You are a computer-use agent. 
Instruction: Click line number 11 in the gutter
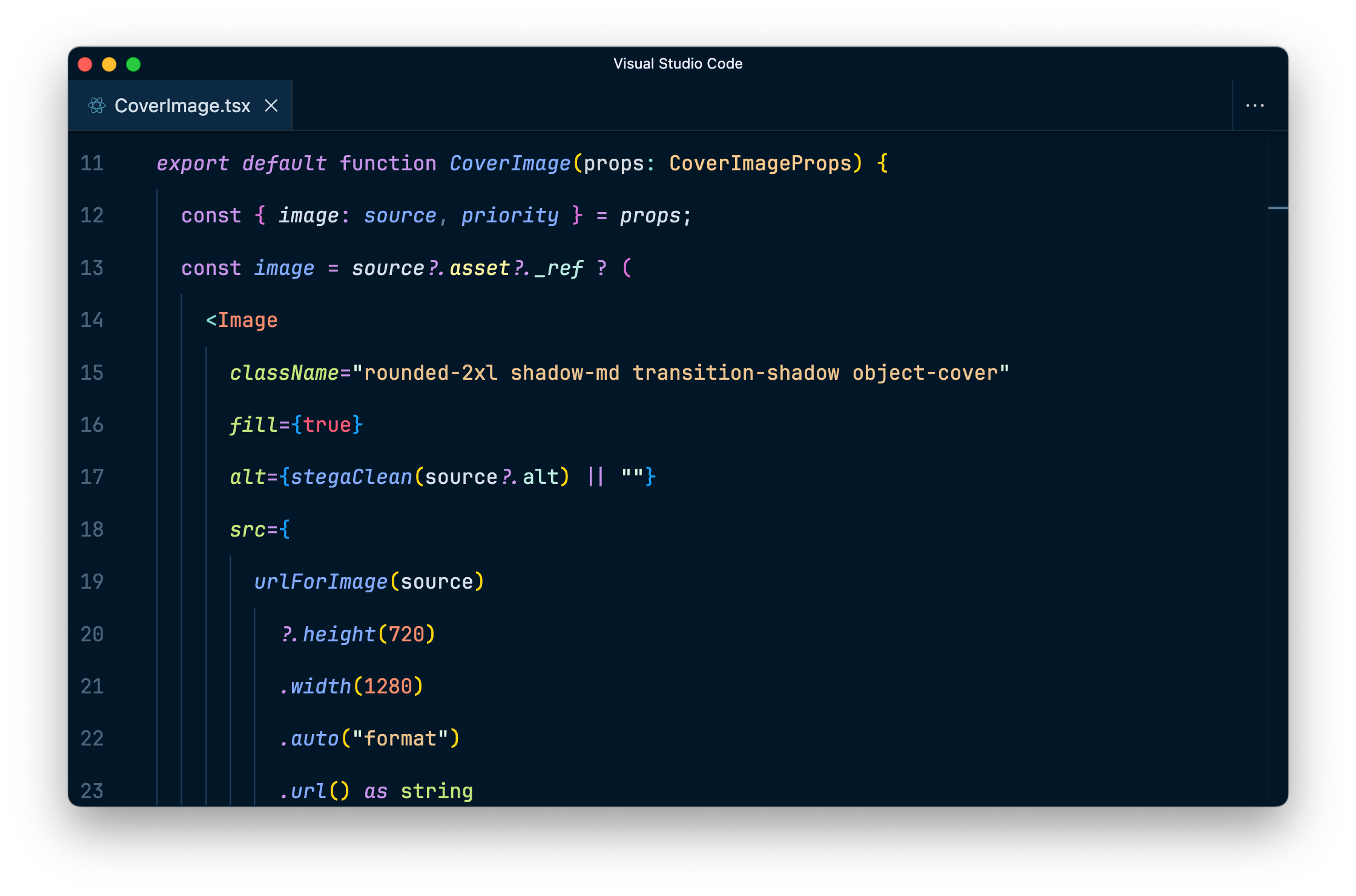tap(92, 164)
